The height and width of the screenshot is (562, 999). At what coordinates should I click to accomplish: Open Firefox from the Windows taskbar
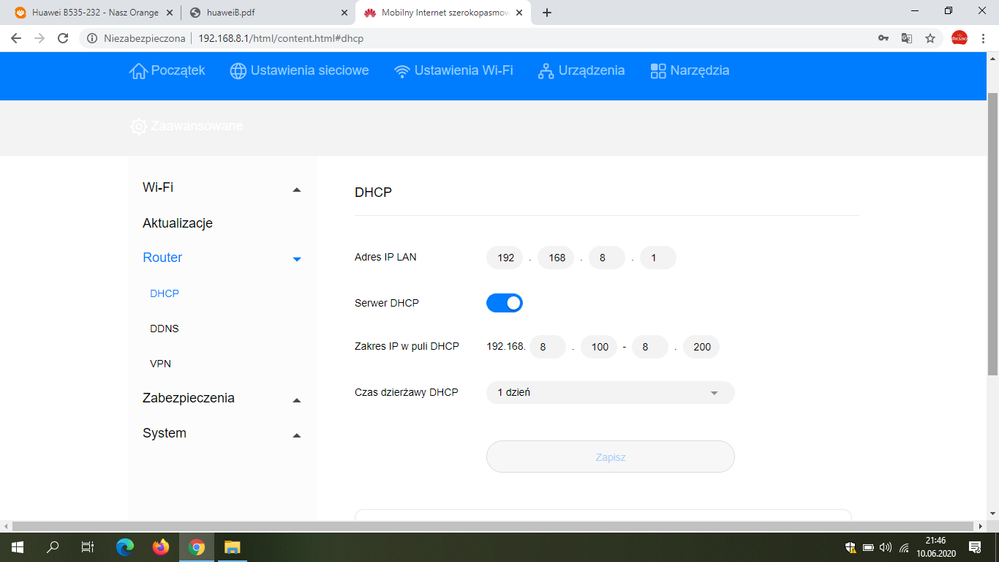[x=161, y=547]
